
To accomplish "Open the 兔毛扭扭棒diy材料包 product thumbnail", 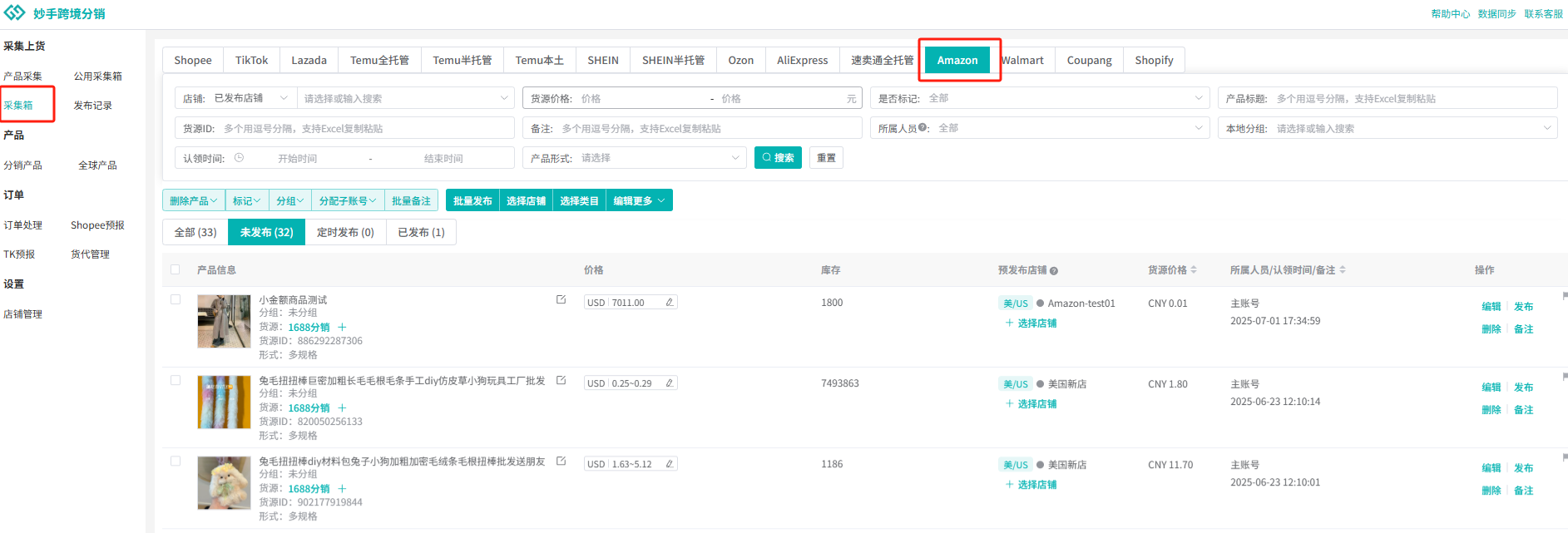I will (x=224, y=482).
